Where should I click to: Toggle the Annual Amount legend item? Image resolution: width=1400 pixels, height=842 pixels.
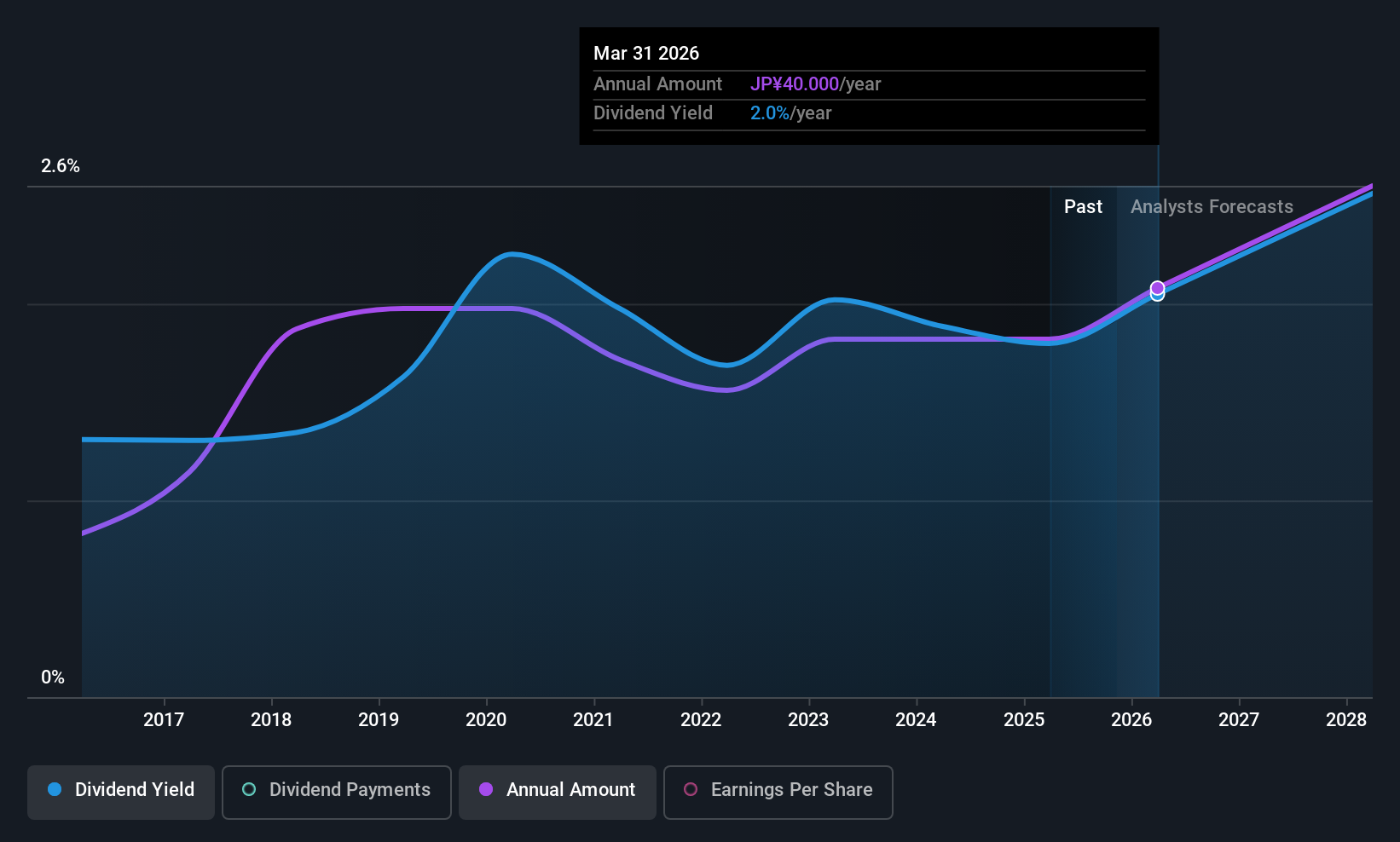(558, 790)
